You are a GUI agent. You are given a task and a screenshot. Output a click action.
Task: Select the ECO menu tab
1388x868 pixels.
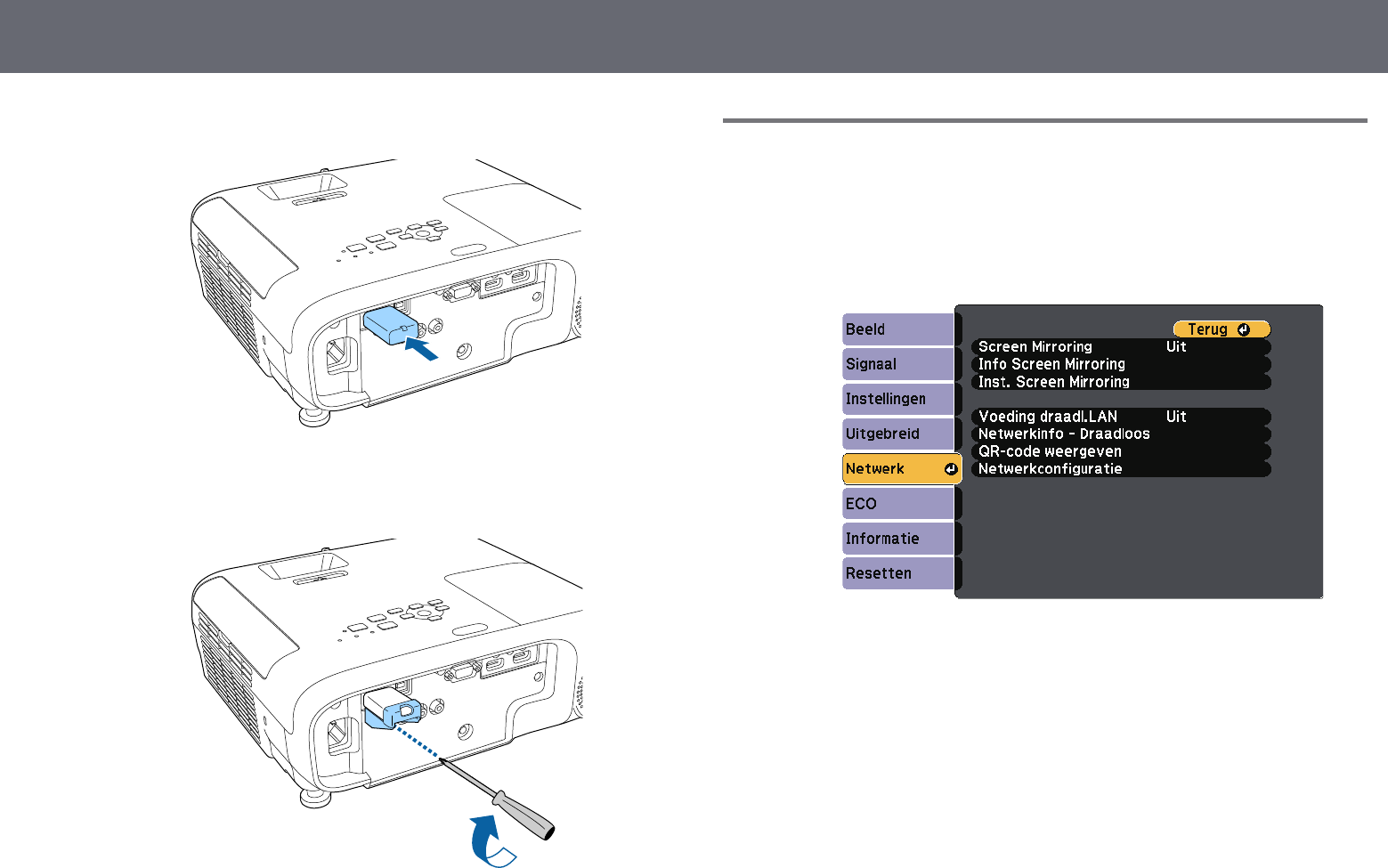(x=897, y=504)
